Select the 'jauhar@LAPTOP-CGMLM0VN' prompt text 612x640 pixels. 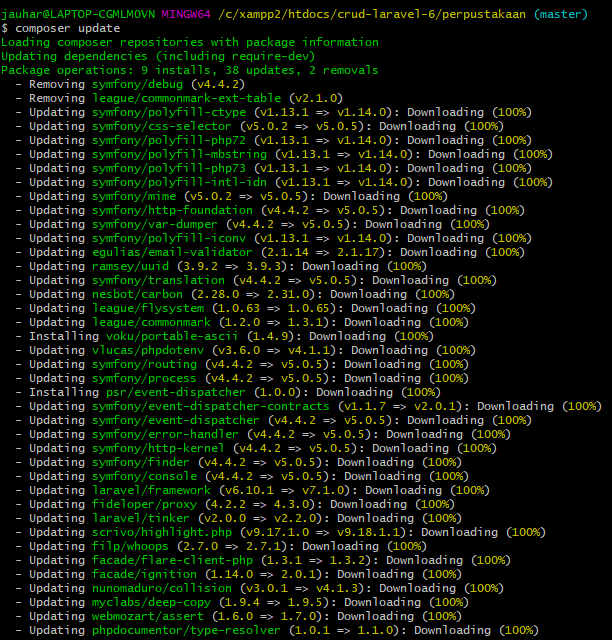click(x=78, y=14)
